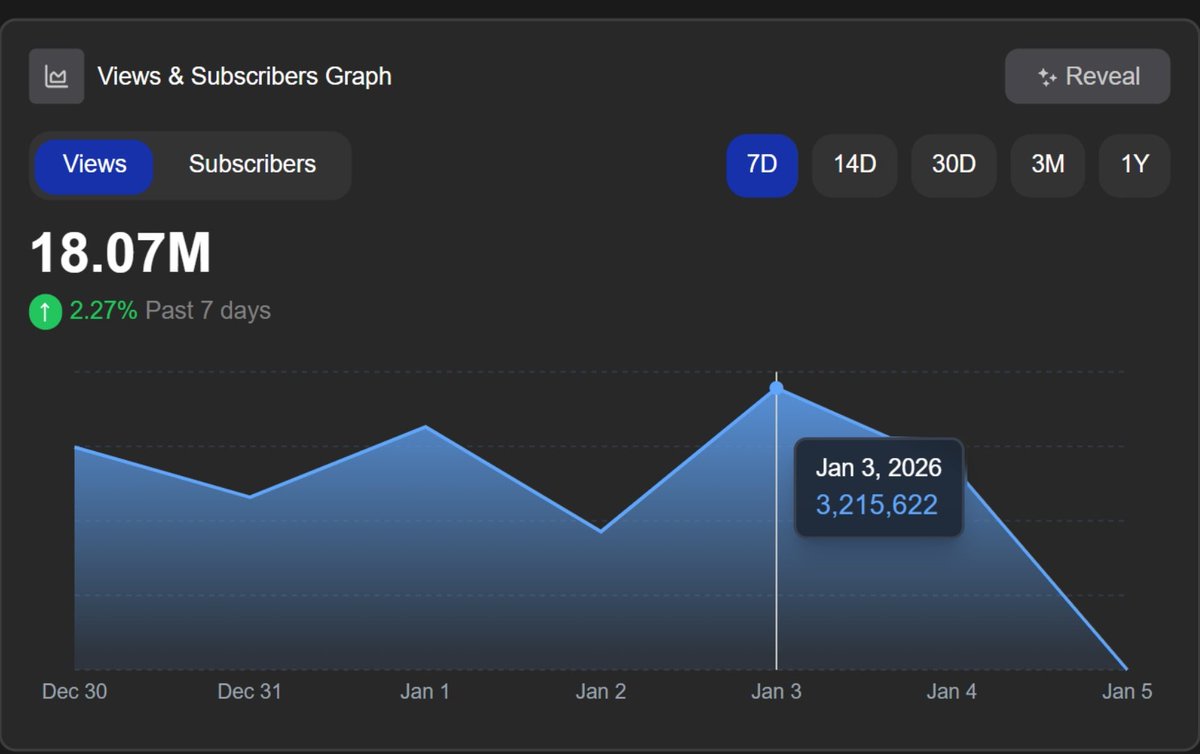Click the Jan 2 axis label

[x=601, y=691]
